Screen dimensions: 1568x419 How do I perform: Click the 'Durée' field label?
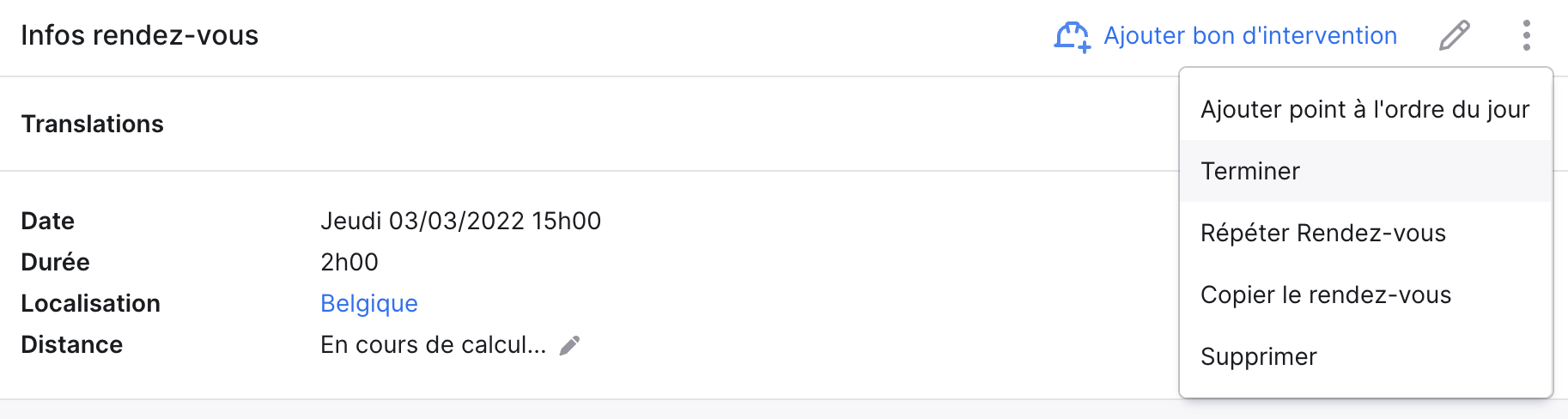[x=55, y=262]
